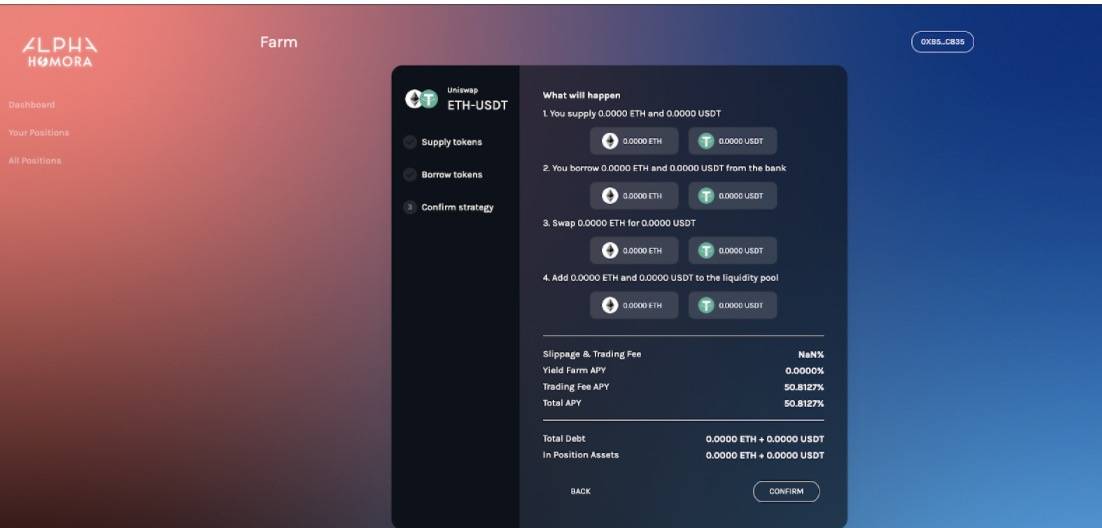Click the USDT icon under supply step
The width and height of the screenshot is (1102, 528).
click(x=706, y=141)
